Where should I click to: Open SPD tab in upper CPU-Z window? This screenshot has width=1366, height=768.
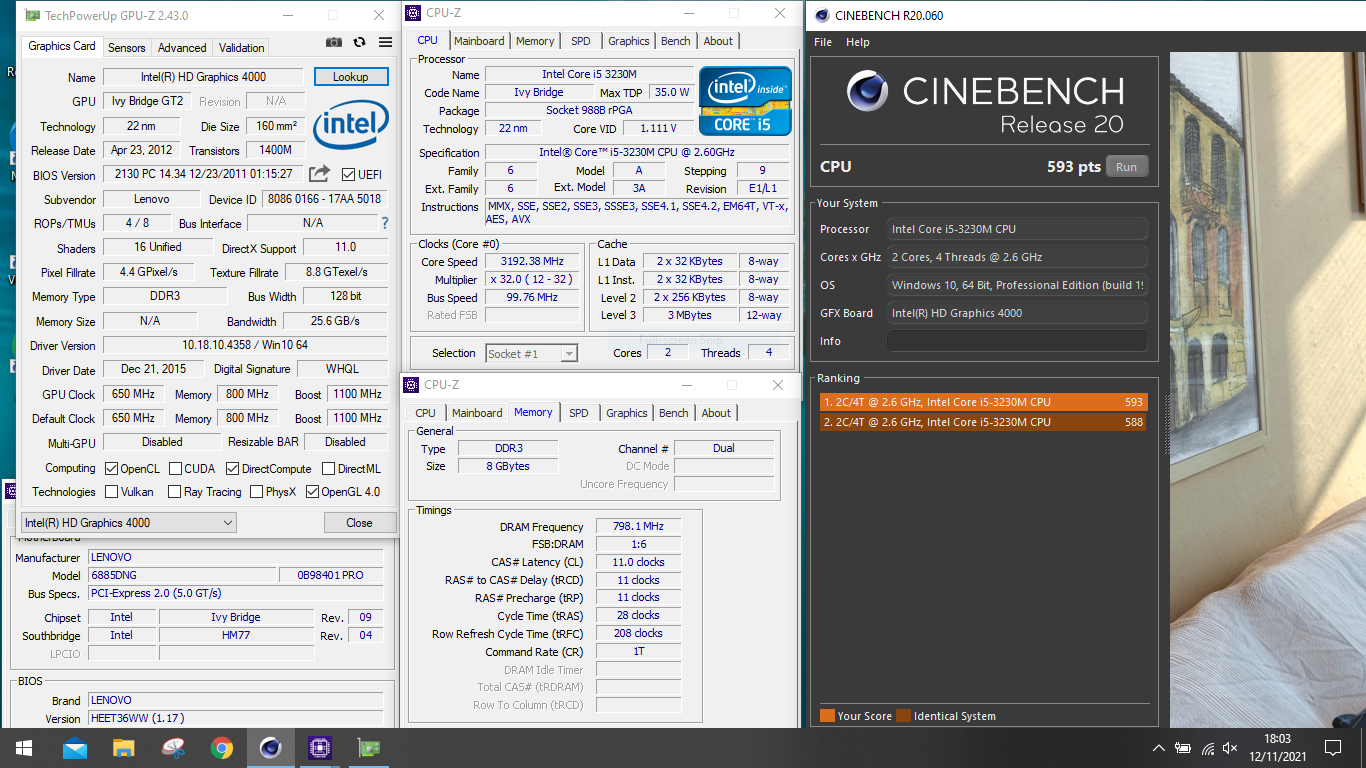point(581,41)
